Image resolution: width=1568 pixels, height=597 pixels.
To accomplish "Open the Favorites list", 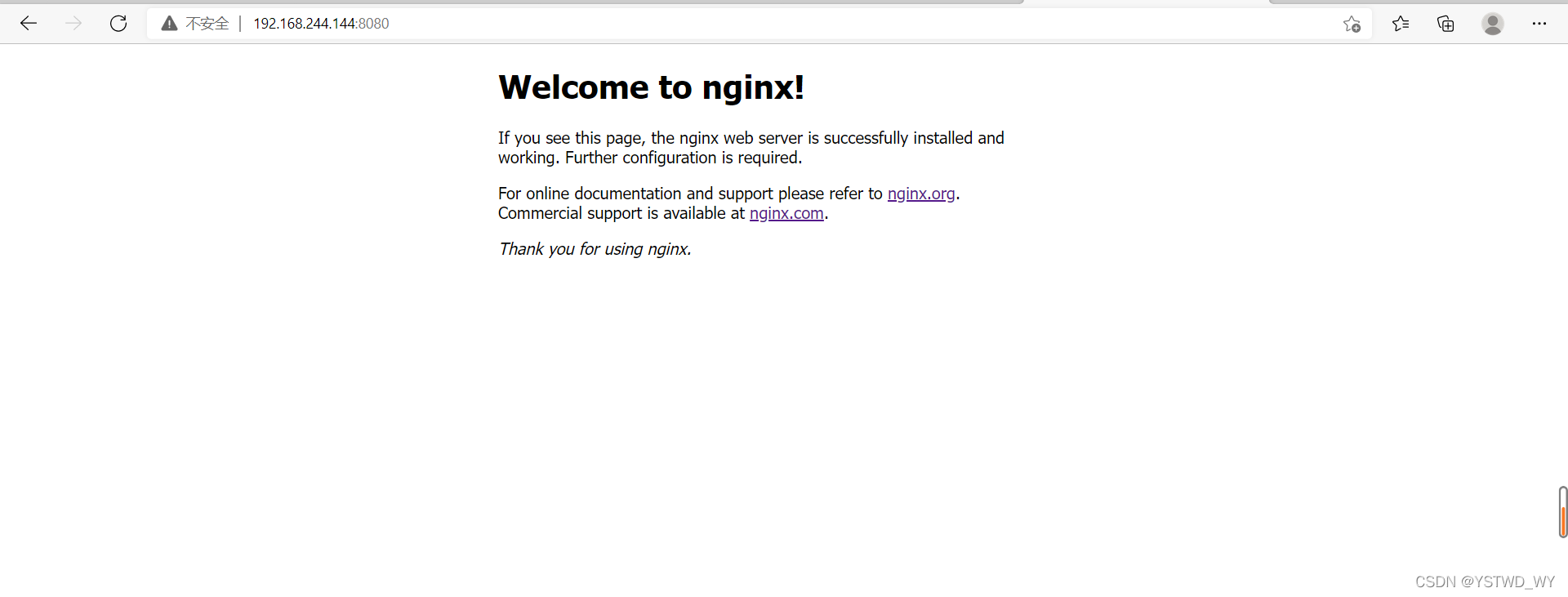I will click(1401, 24).
